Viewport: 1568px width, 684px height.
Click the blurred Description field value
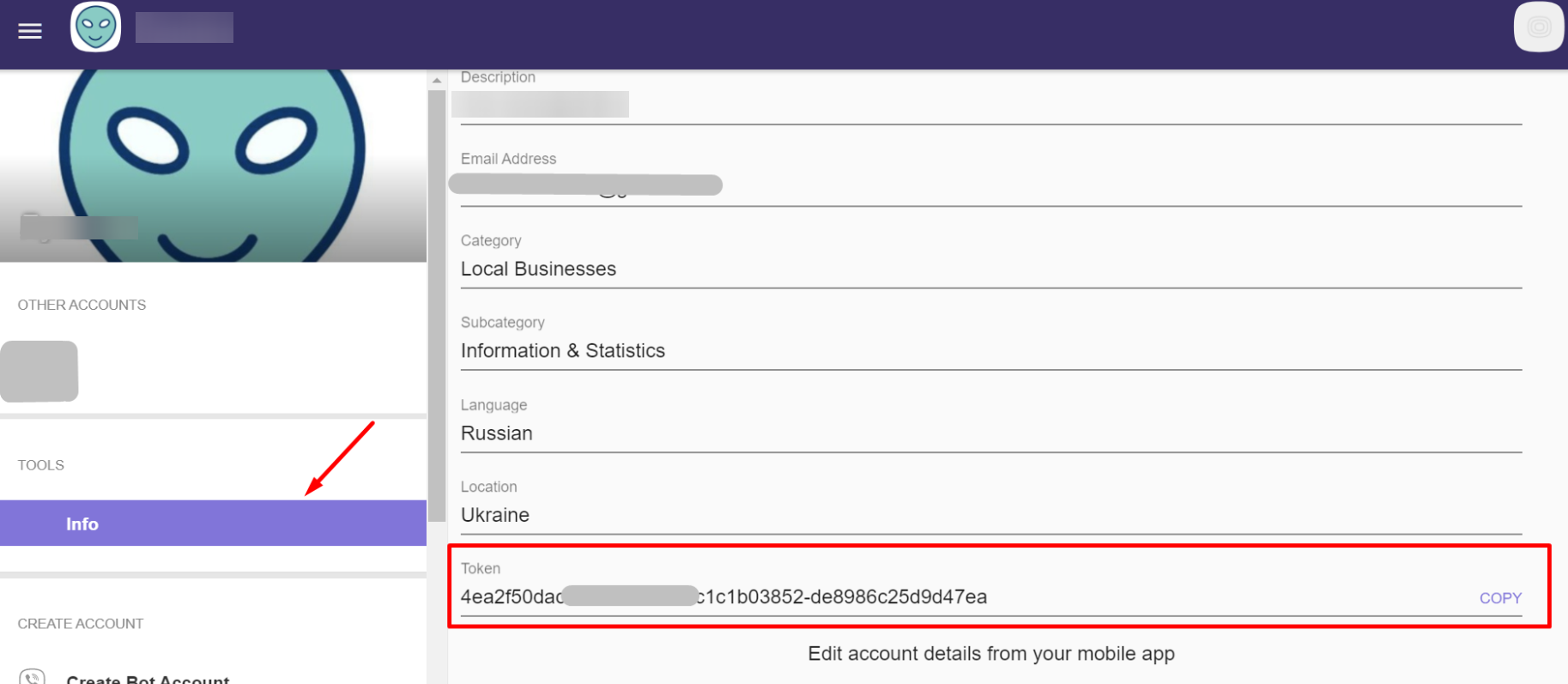pos(540,104)
